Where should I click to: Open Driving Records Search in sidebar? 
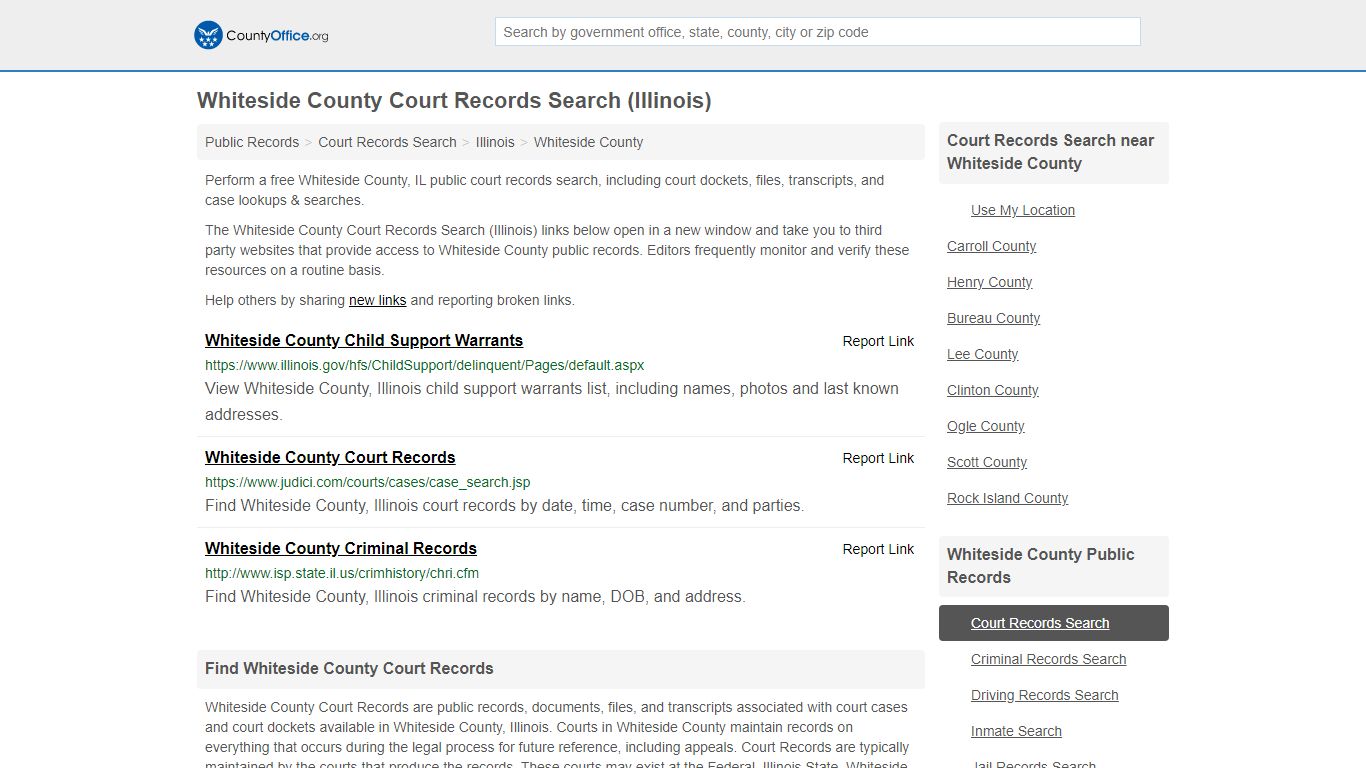(1044, 695)
